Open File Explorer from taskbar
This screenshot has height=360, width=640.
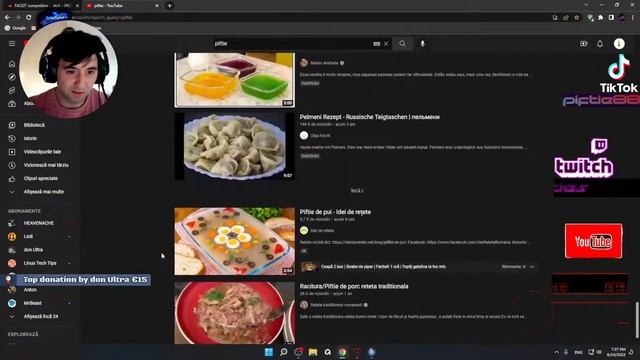[313, 352]
